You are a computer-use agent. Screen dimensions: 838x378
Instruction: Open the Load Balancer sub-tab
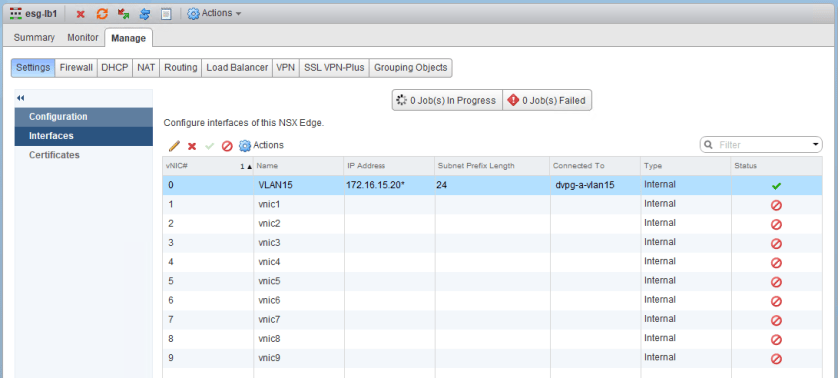click(237, 68)
